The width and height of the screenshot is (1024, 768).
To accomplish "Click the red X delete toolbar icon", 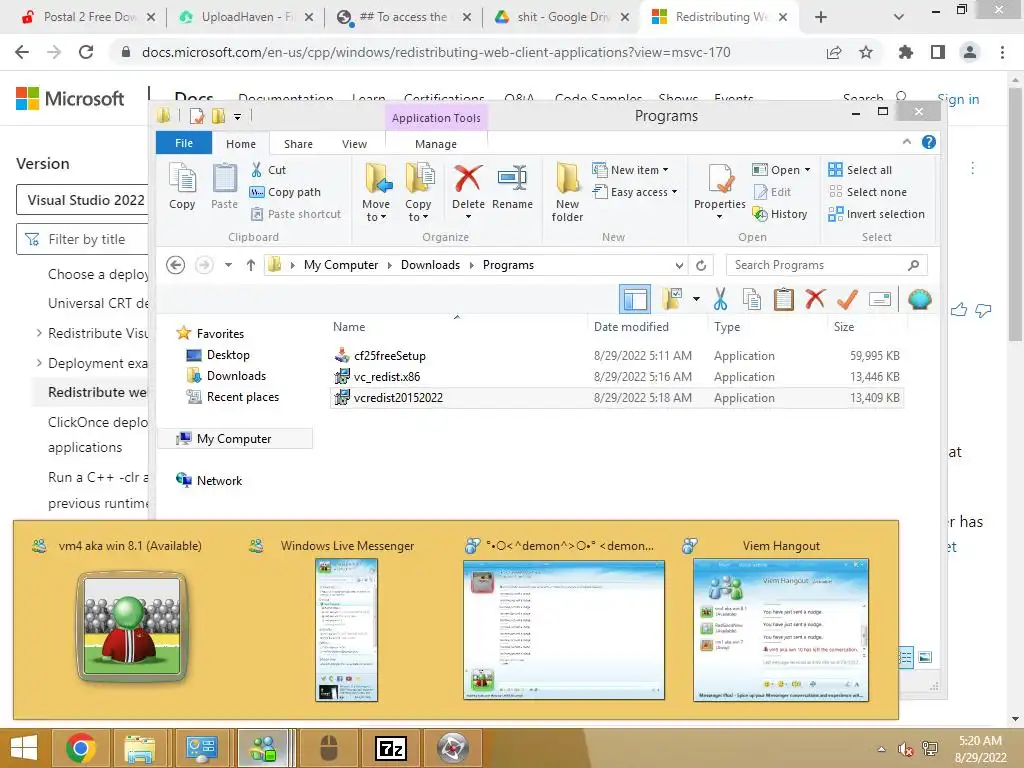I will pos(815,299).
